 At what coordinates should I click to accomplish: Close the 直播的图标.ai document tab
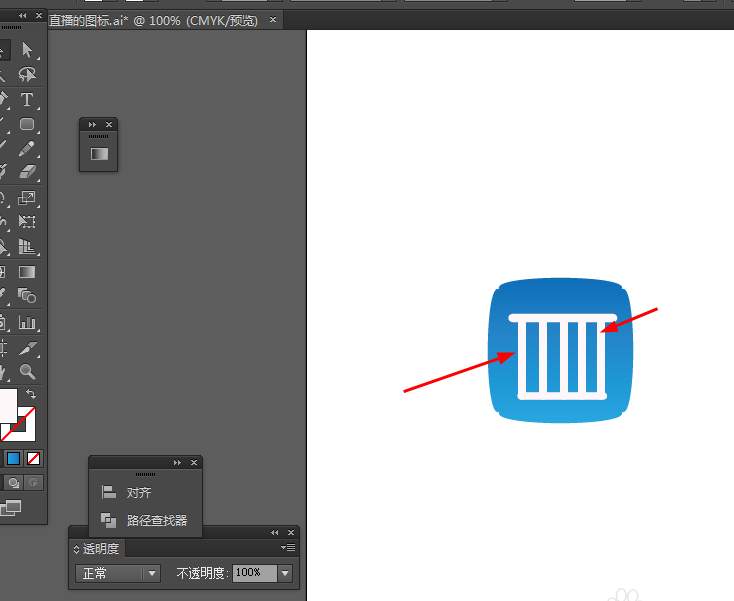click(273, 20)
